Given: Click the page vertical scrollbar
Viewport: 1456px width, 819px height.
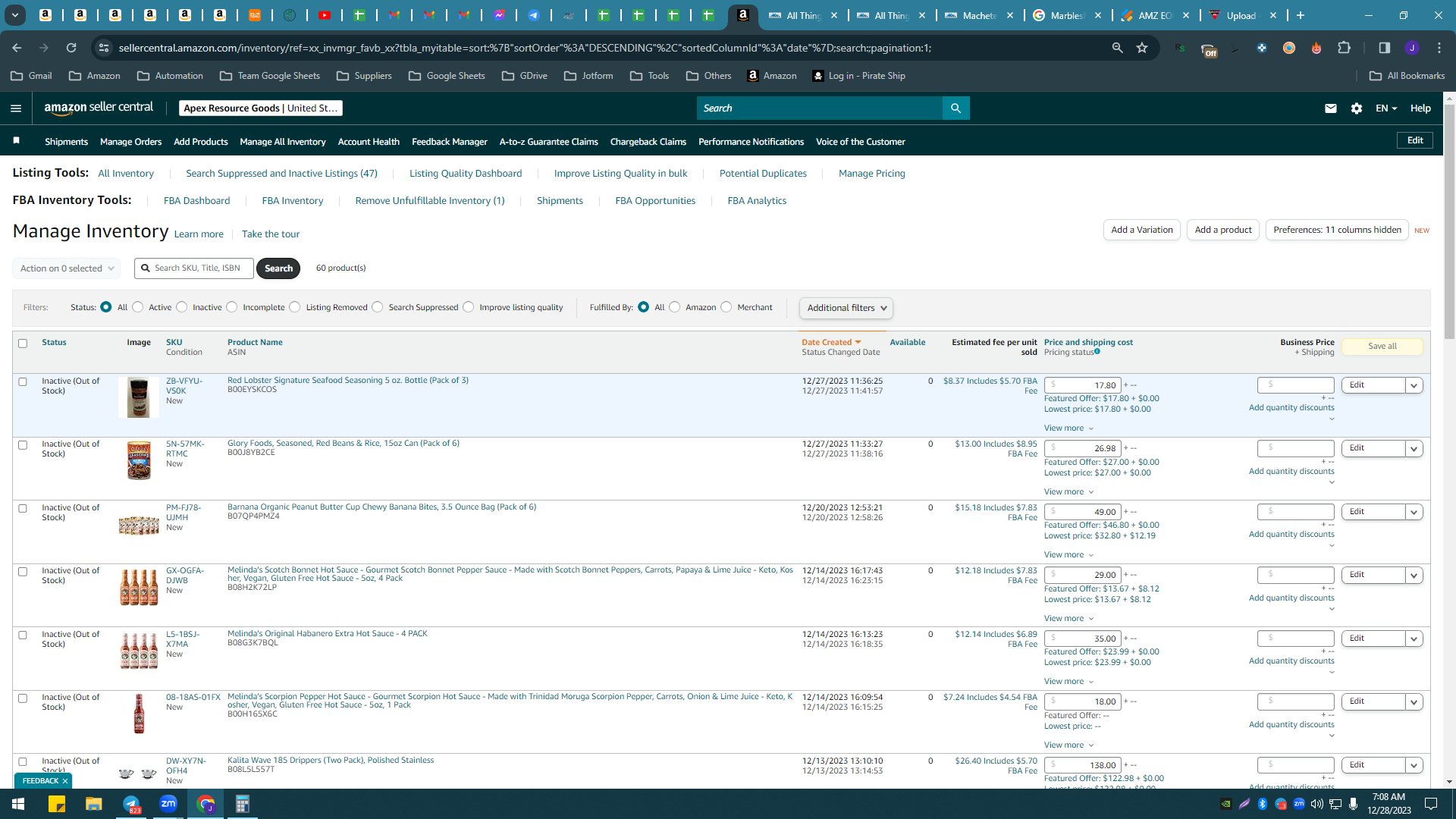Looking at the screenshot, I should tap(1449, 220).
